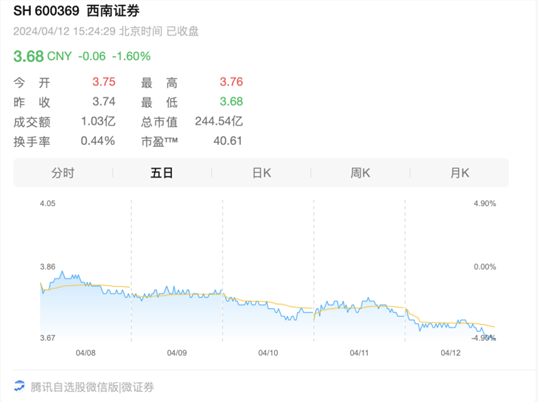Select the 04/10 date marker

[268, 353]
